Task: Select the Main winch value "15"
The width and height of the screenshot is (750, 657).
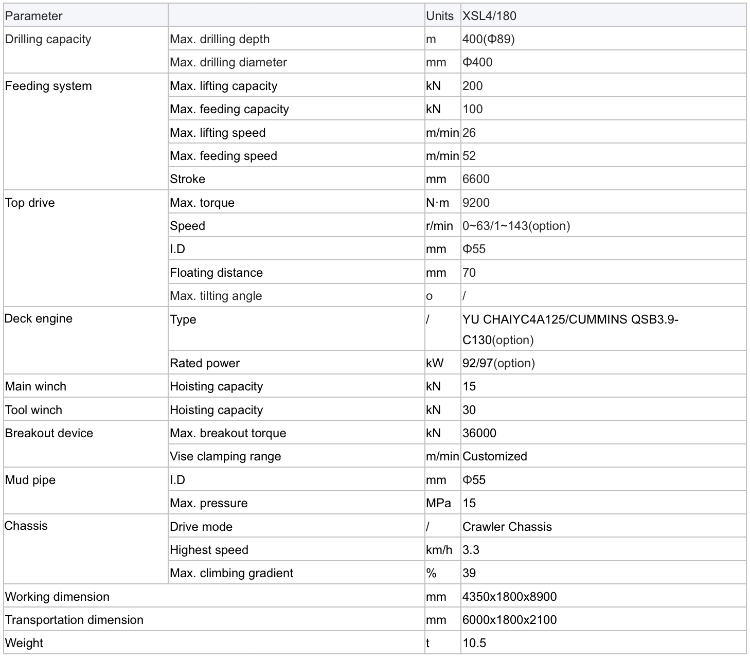Action: click(x=469, y=386)
